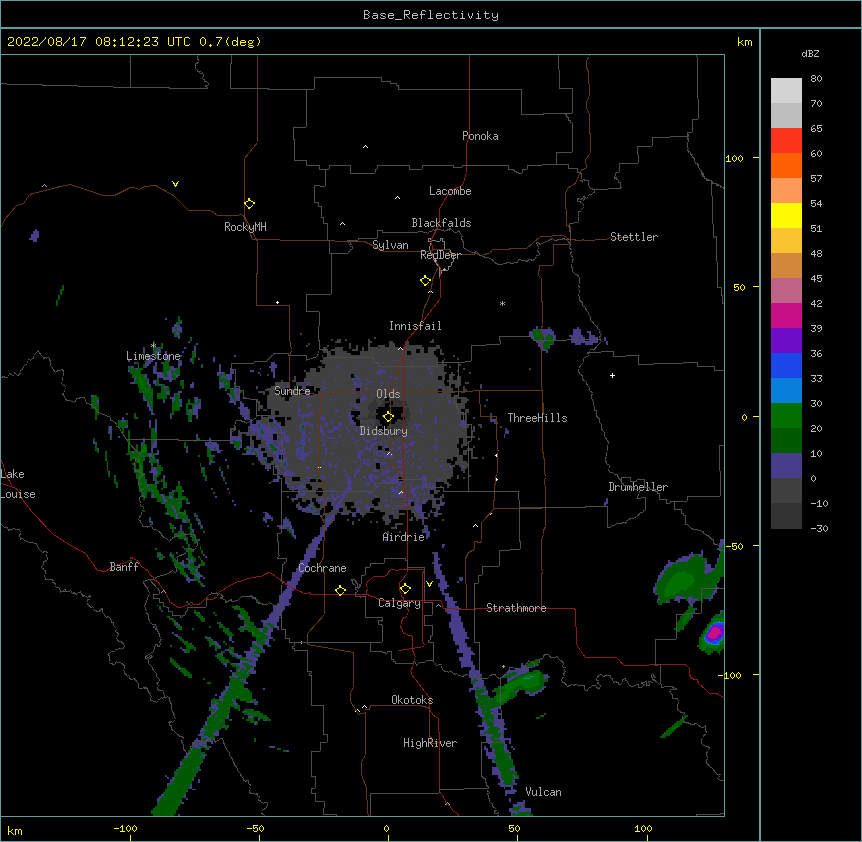Click the Calgary city label
This screenshot has height=842, width=862.
pyautogui.click(x=399, y=603)
